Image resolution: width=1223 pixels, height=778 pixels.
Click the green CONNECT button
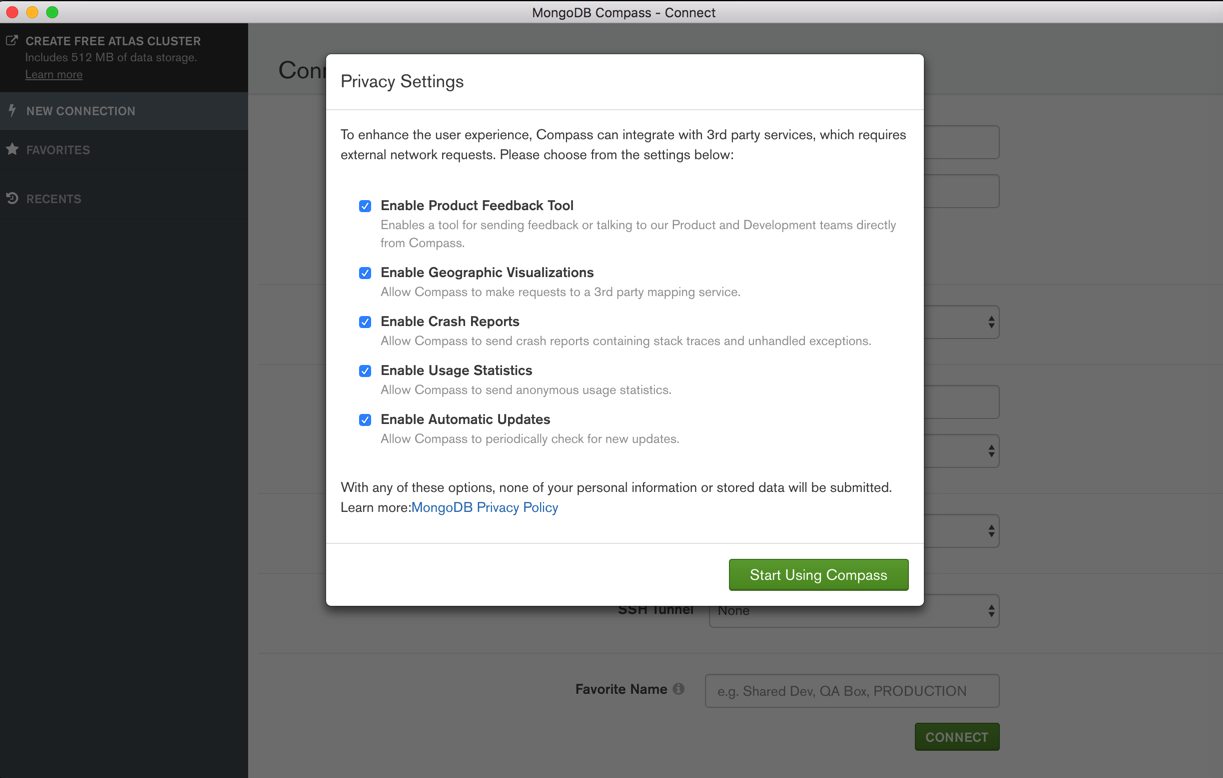(x=956, y=737)
